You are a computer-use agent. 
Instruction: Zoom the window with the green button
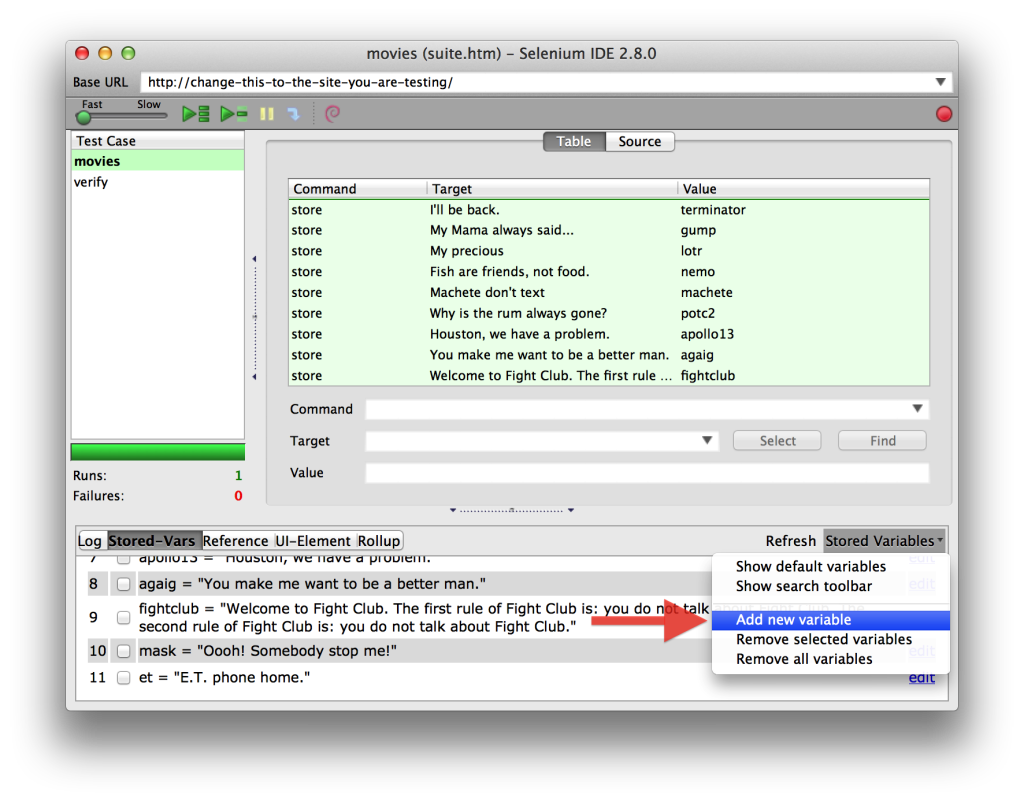(x=129, y=54)
